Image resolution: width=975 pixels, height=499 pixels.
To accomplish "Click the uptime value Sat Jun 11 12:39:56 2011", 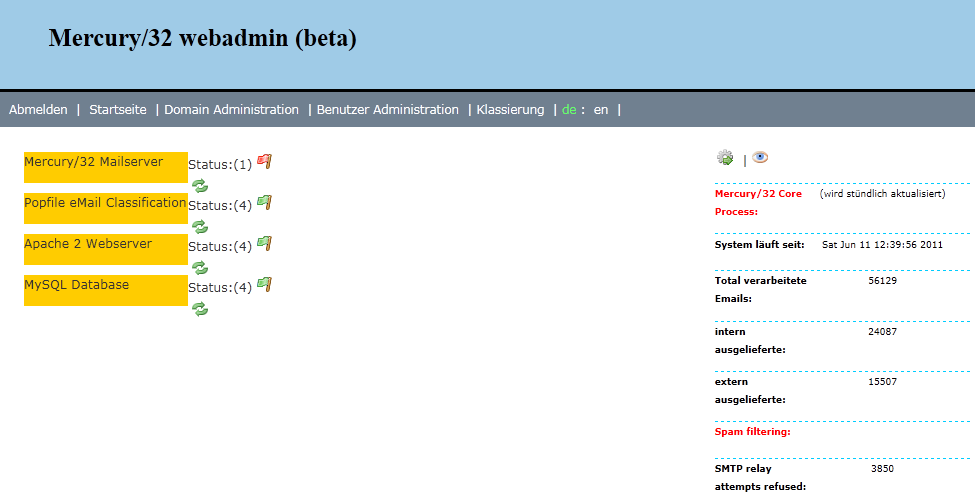I will (882, 245).
